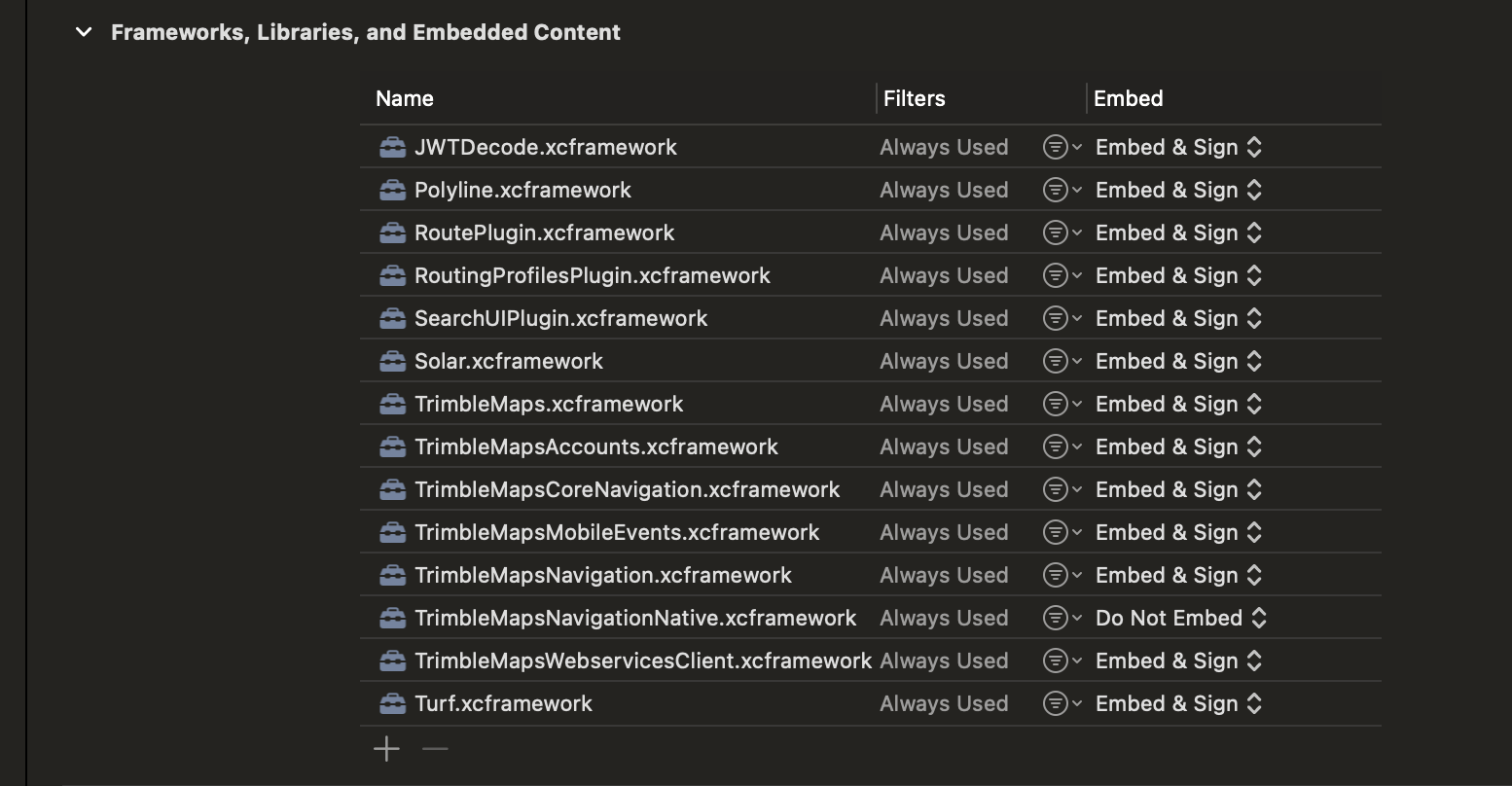Open the platform filter for TrimbleMapsCoreNavigation.xcframework
Viewport: 1512px width, 786px height.
1062,489
